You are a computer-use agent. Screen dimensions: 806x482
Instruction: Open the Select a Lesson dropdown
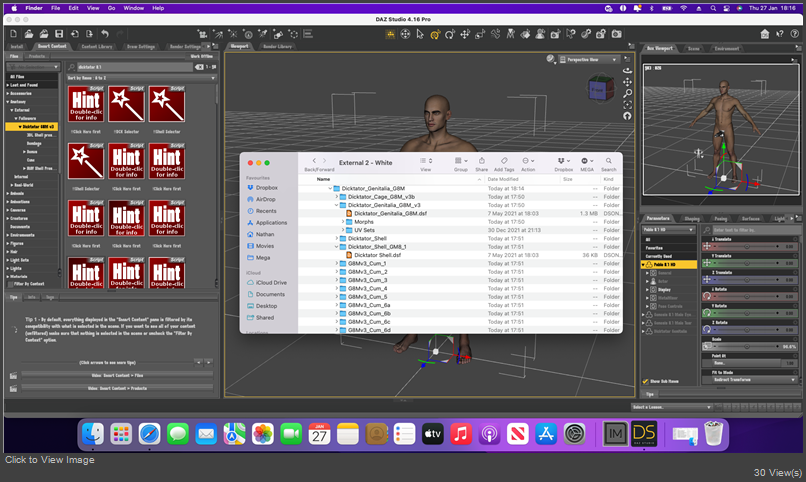671,407
